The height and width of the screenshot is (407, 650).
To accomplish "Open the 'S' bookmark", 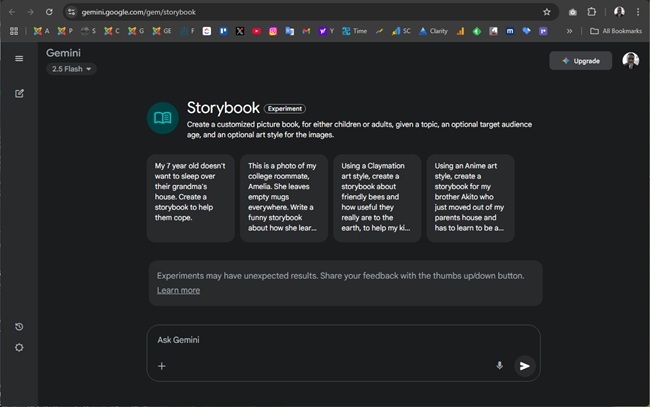I will [88, 31].
